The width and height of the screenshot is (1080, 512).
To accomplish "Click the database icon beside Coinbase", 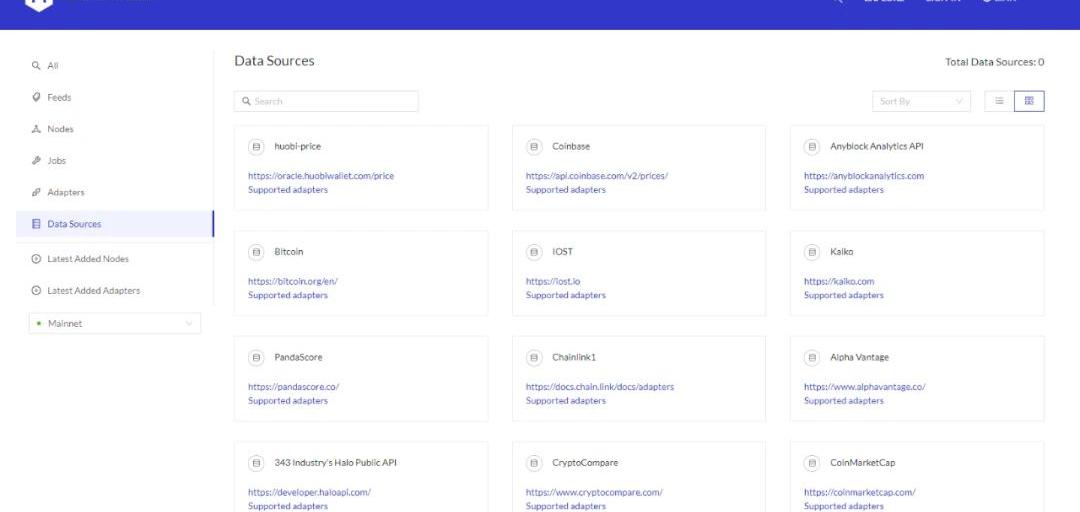I will pos(534,147).
